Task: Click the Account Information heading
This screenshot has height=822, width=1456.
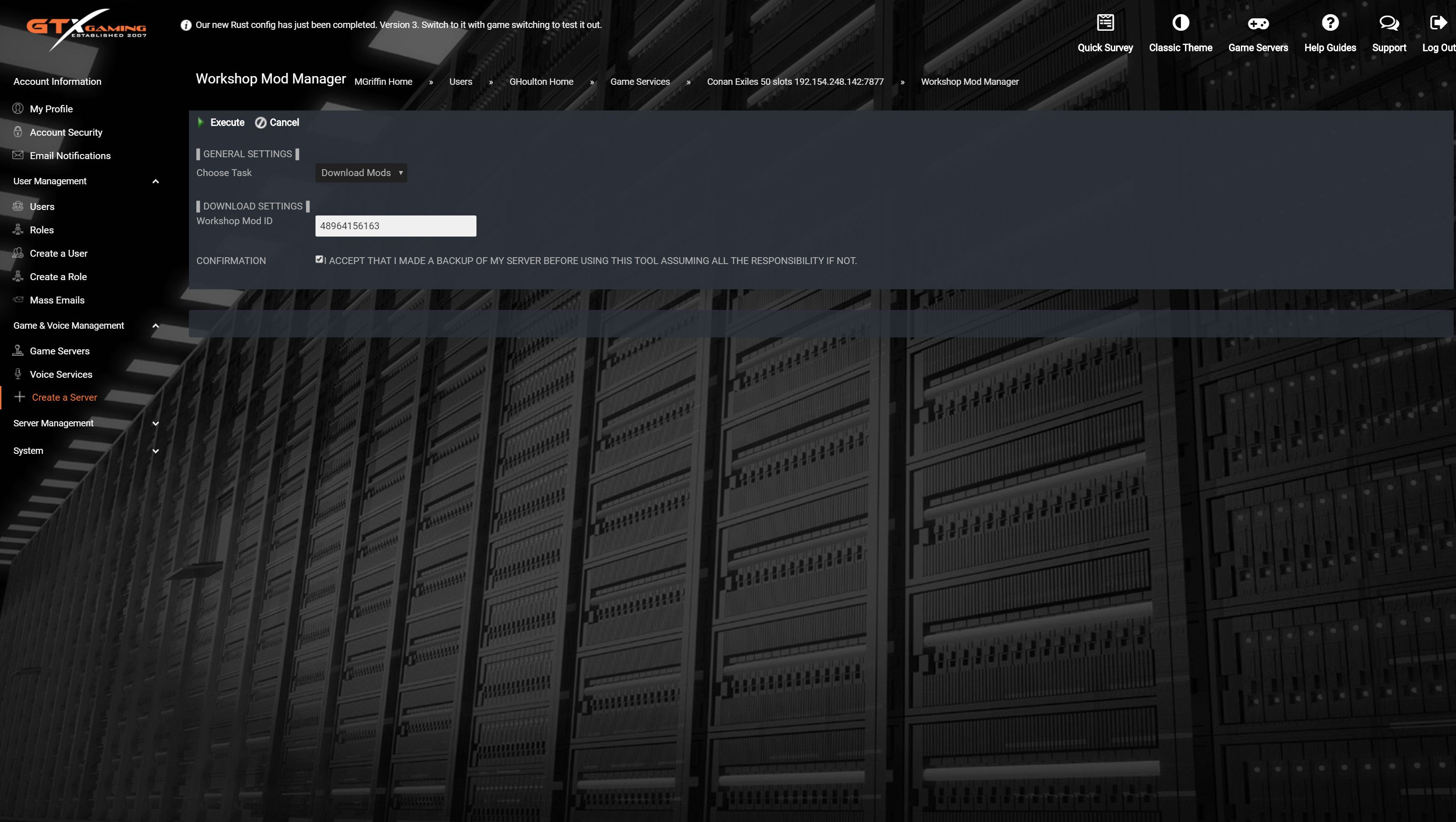Action: [58, 81]
